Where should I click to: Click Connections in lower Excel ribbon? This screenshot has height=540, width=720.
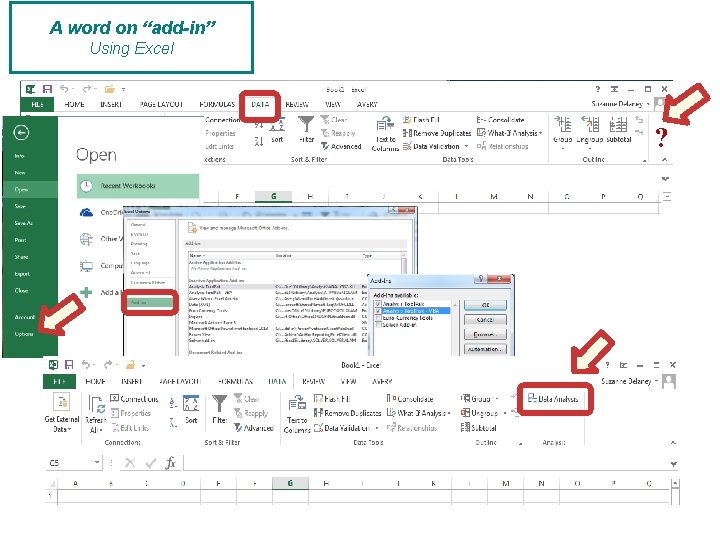134,399
